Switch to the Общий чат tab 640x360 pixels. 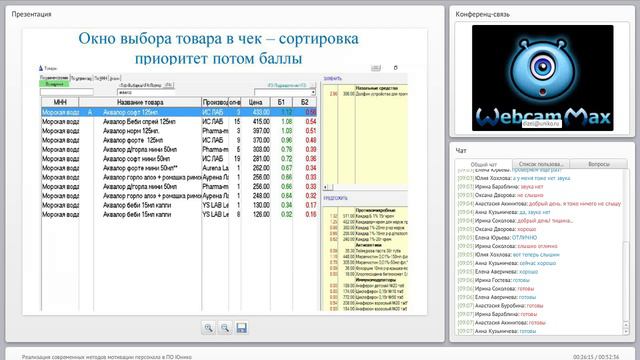(x=484, y=164)
